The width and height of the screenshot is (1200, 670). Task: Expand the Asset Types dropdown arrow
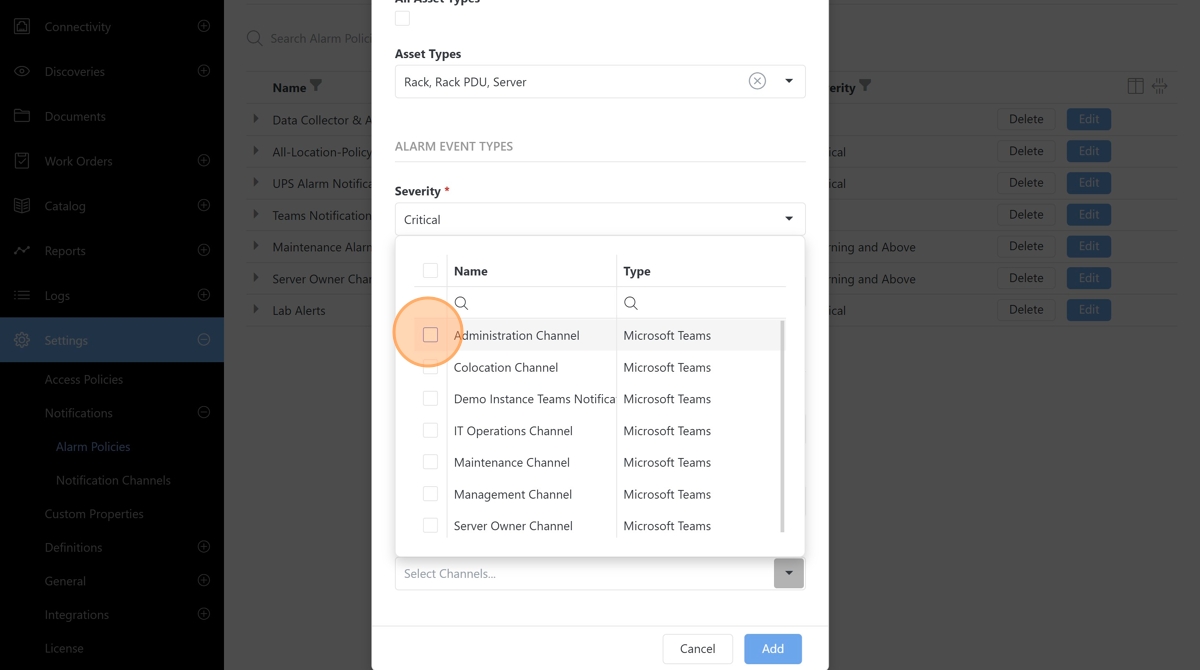tap(789, 81)
